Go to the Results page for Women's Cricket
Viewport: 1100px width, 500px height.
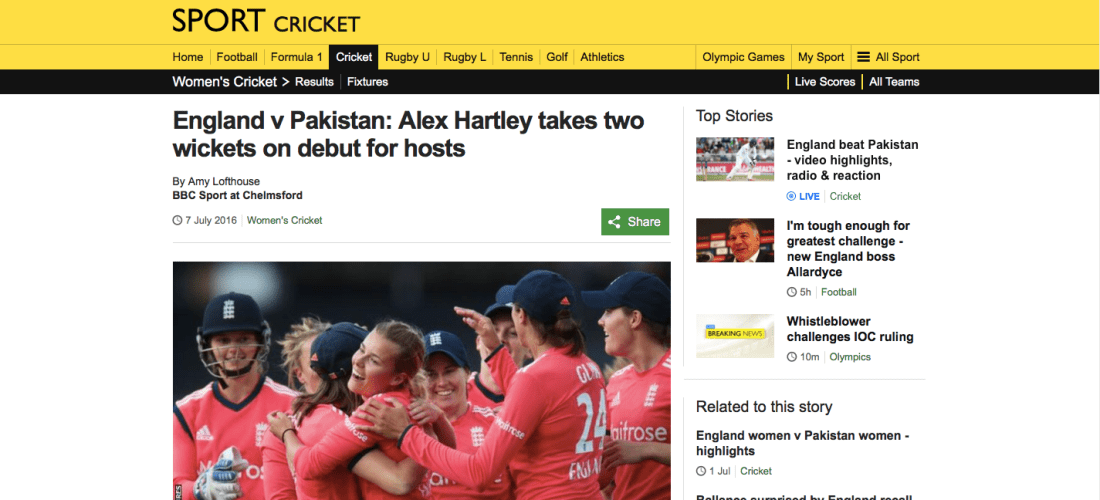(x=314, y=82)
